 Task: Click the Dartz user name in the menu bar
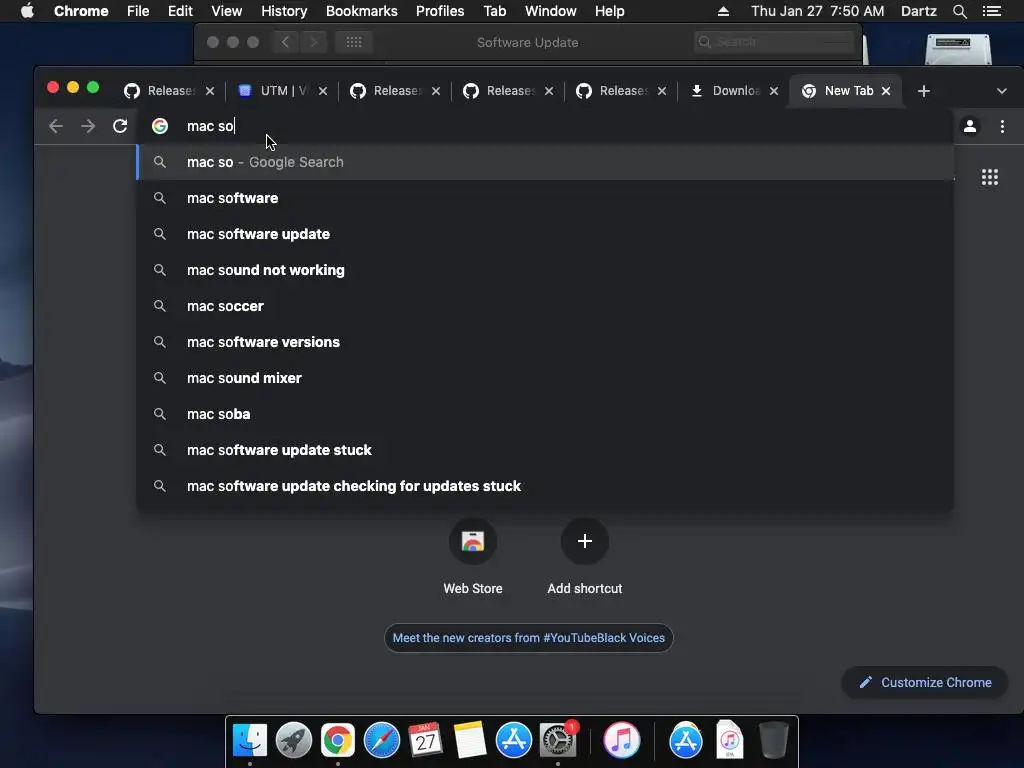pos(918,11)
